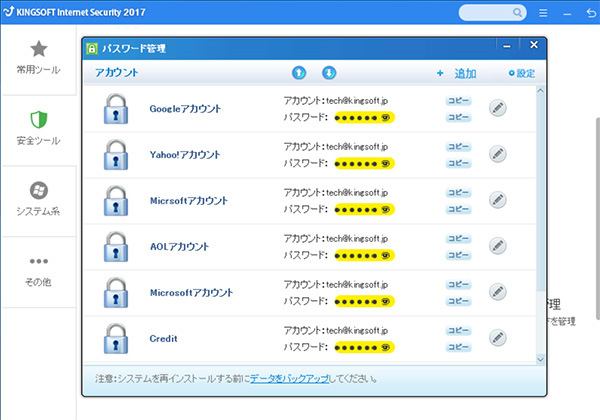
Task: Select the Yahoo!アカウント entry name
Action: pyautogui.click(x=185, y=155)
